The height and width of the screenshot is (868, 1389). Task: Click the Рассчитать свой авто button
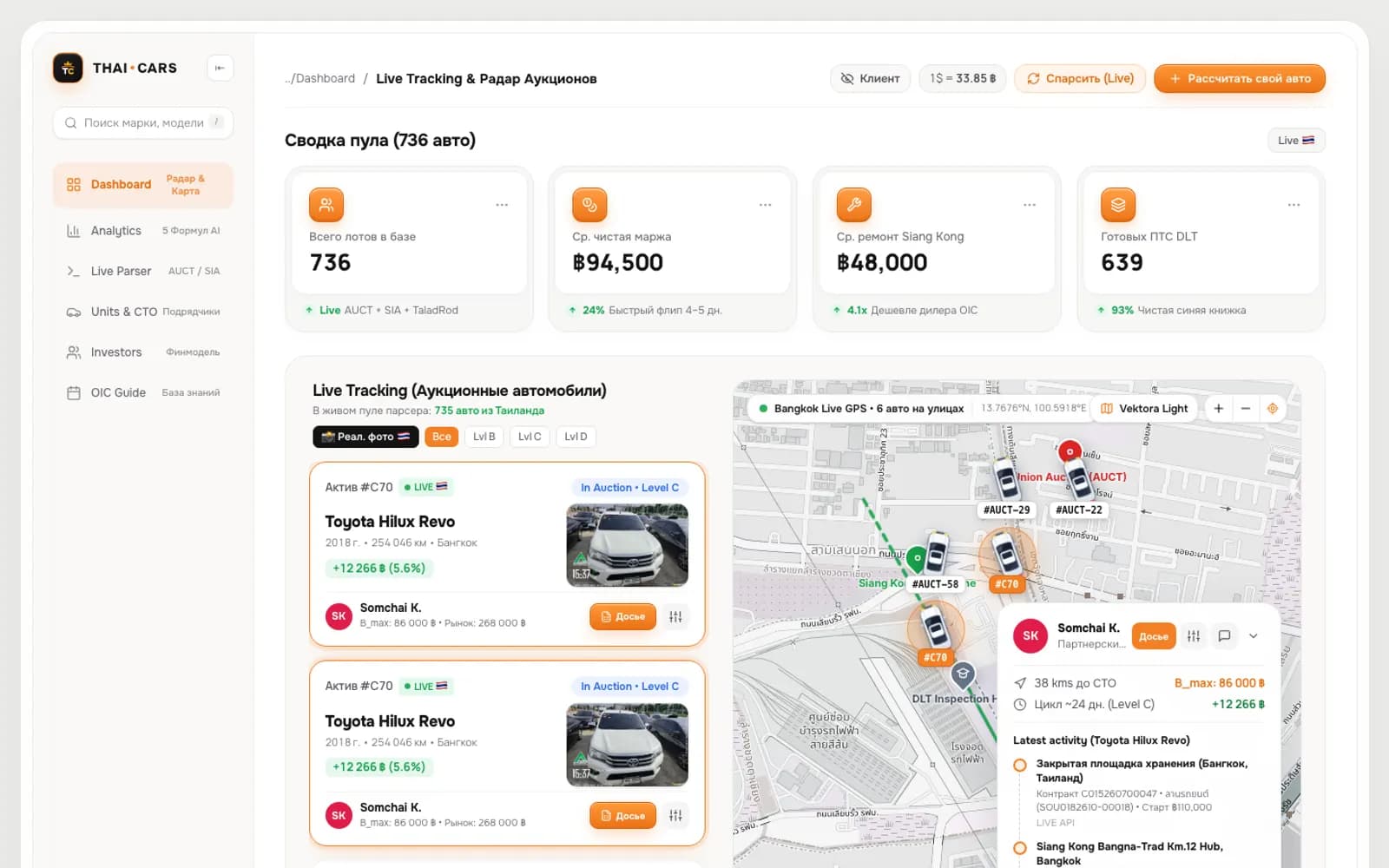[x=1240, y=78]
